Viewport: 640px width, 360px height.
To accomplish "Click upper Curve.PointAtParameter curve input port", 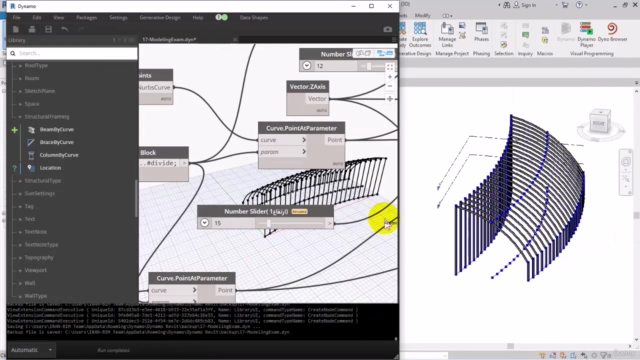I will point(282,140).
